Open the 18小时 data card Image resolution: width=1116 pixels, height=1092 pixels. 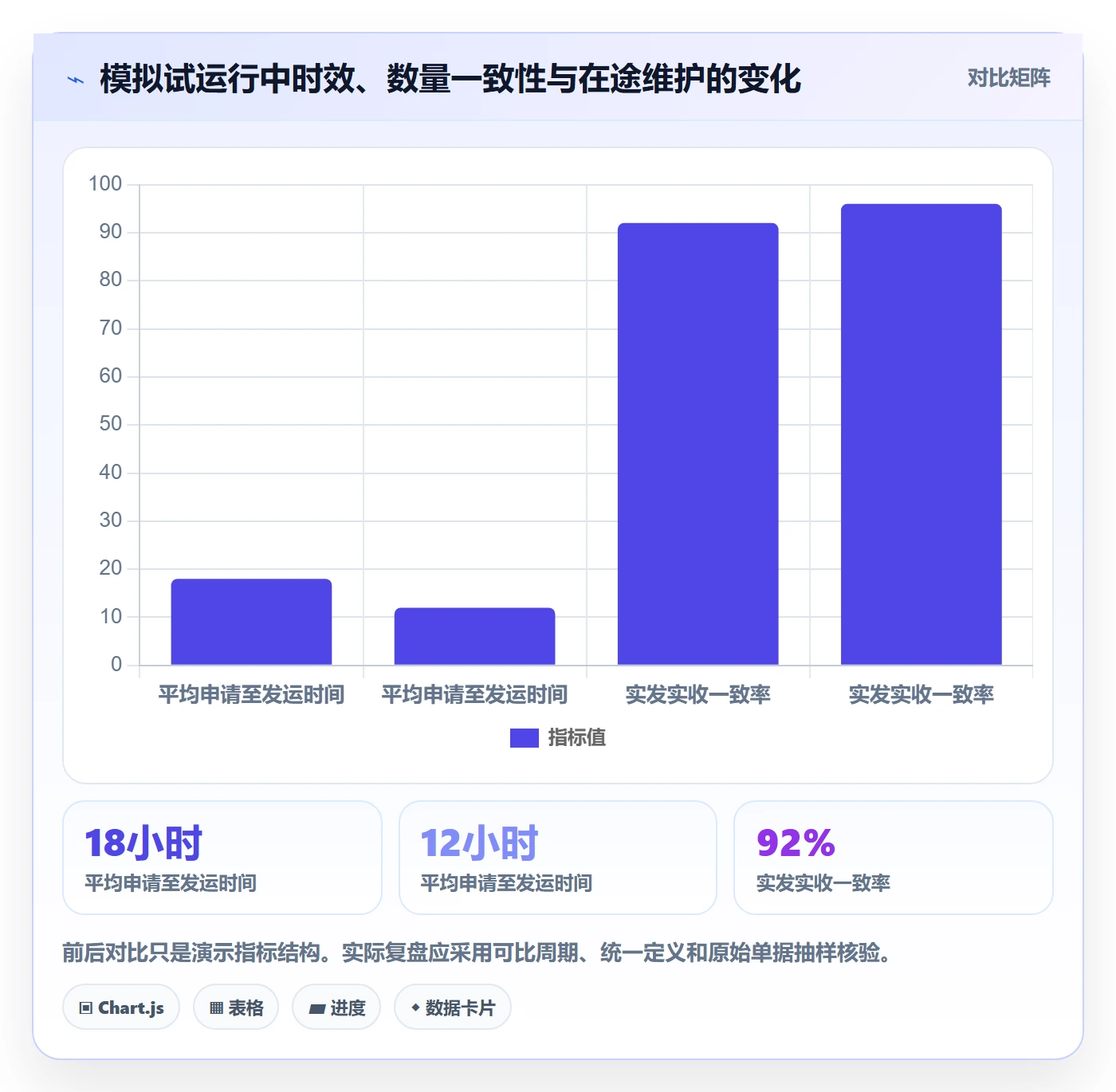tap(222, 858)
